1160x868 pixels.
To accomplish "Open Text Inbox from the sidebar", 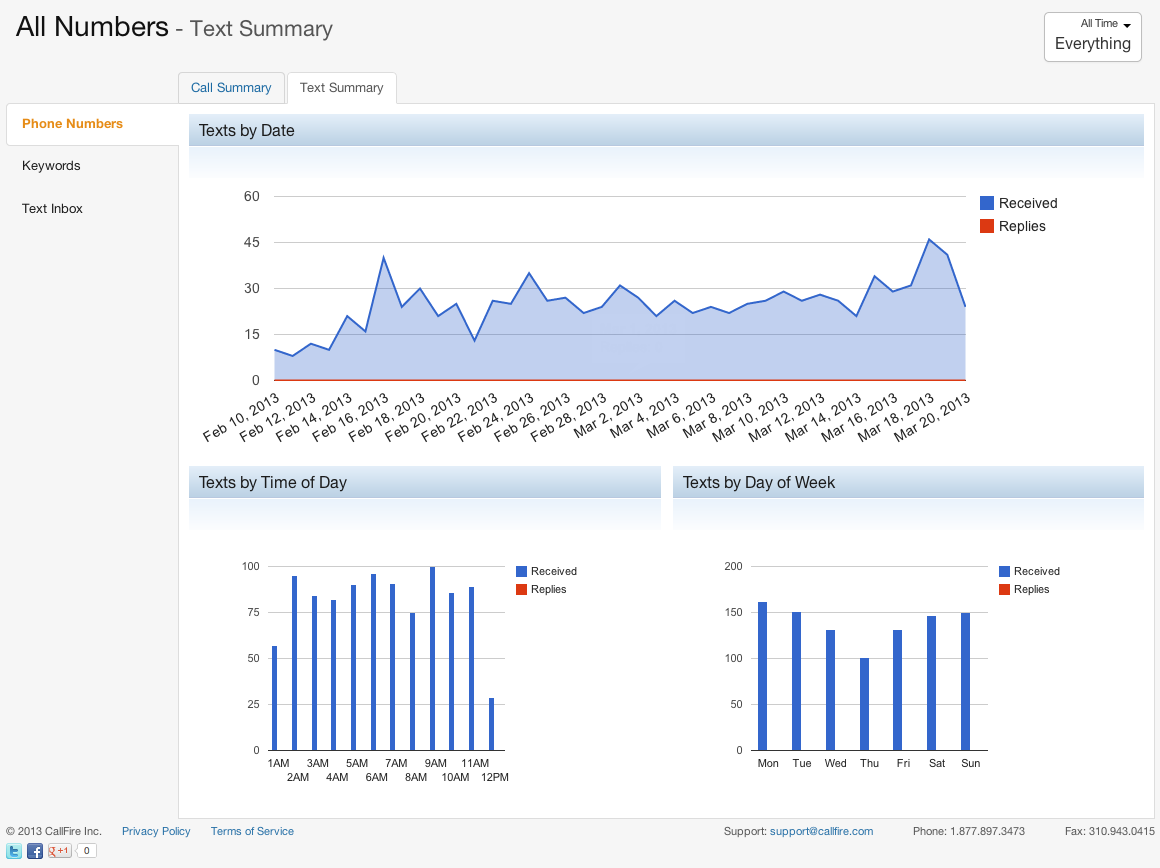I will coord(52,209).
